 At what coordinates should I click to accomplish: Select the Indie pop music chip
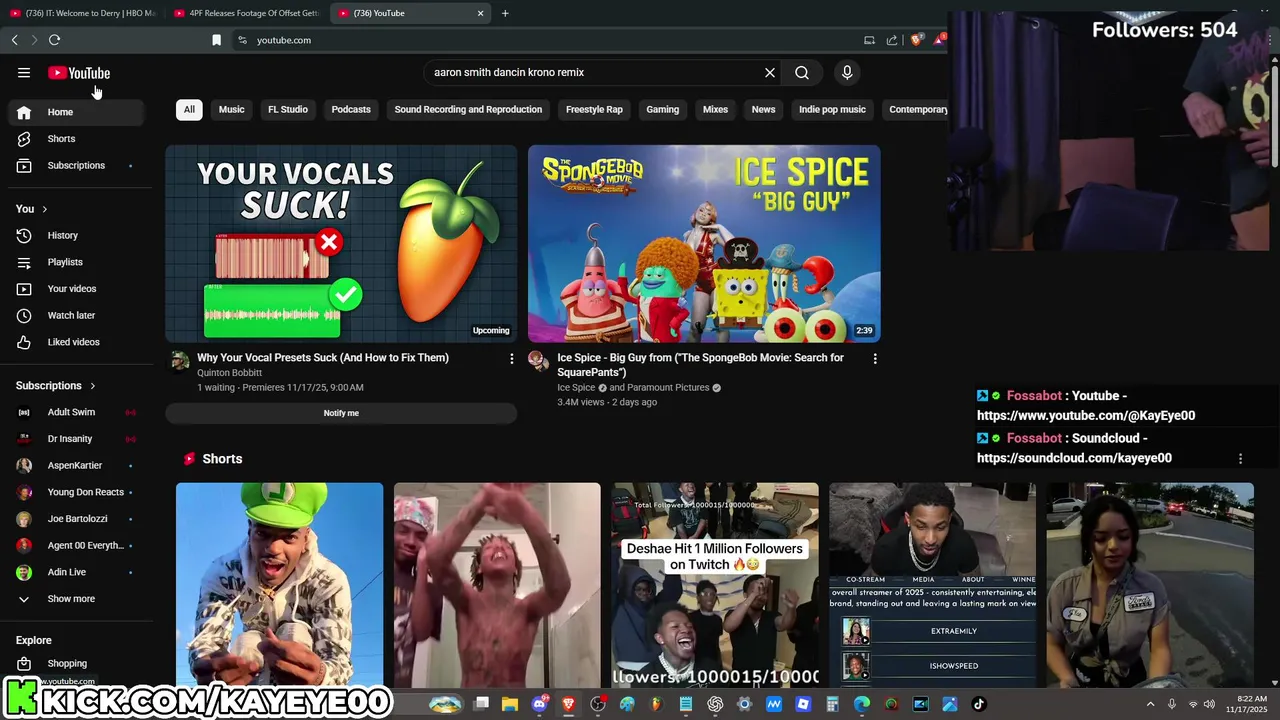832,109
